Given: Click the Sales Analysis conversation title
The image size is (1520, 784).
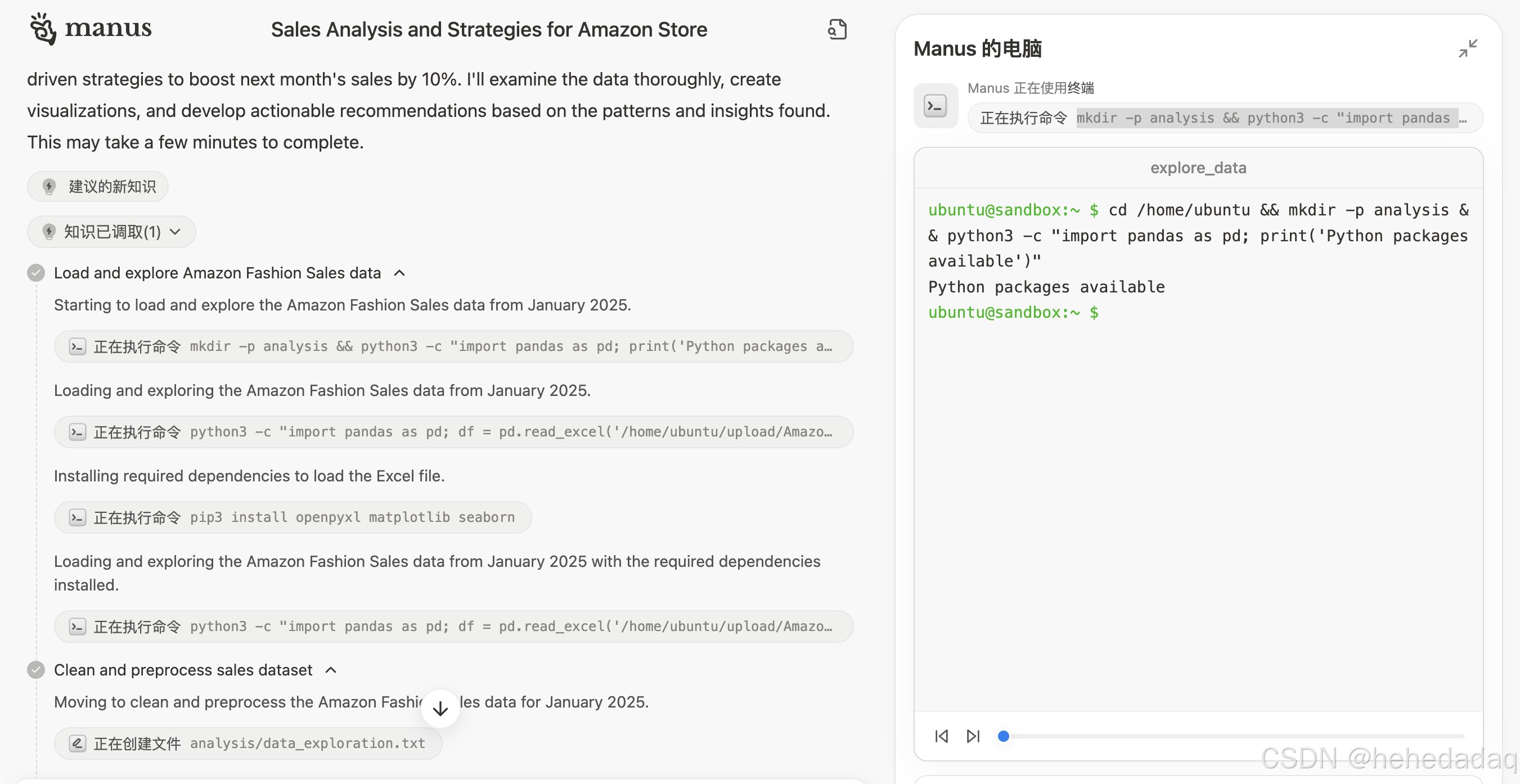Looking at the screenshot, I should pos(488,29).
